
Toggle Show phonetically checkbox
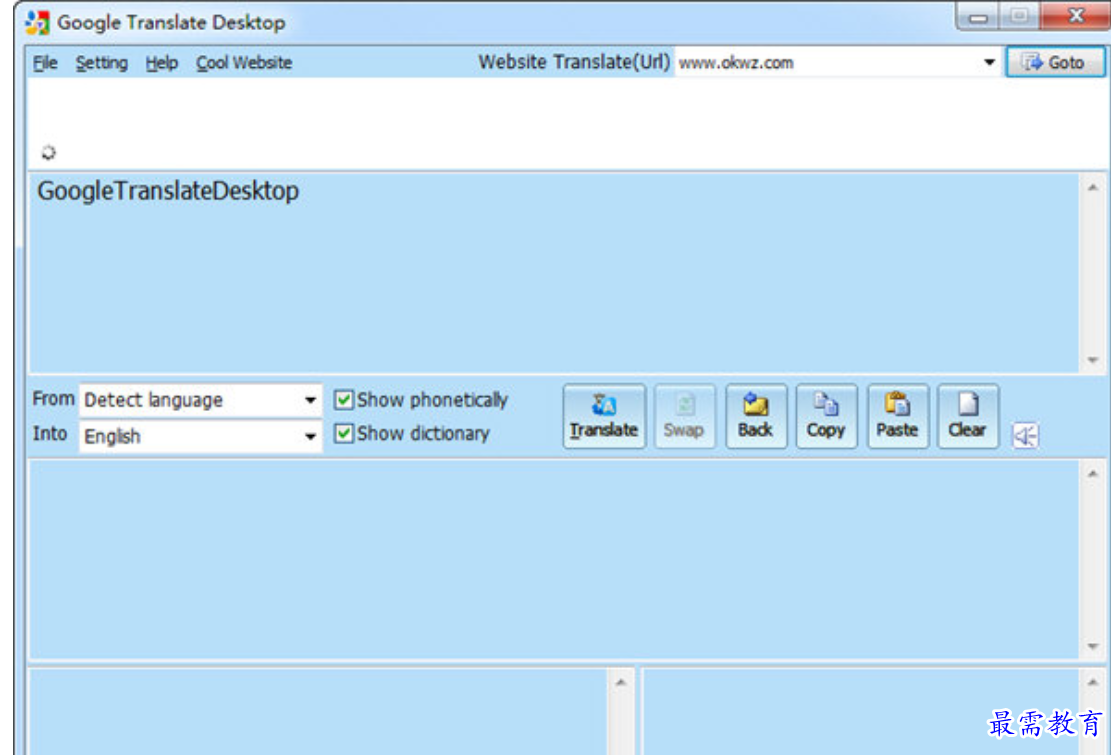(344, 399)
